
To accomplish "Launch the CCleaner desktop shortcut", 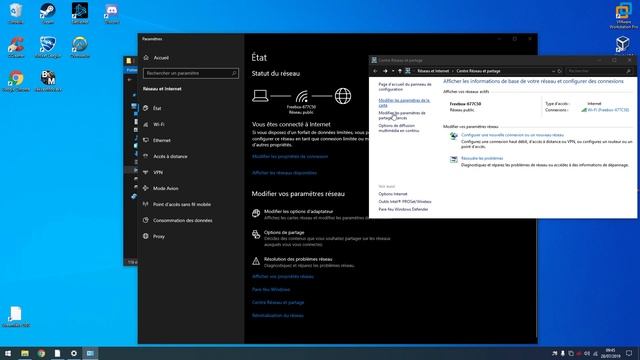I will click(x=16, y=47).
